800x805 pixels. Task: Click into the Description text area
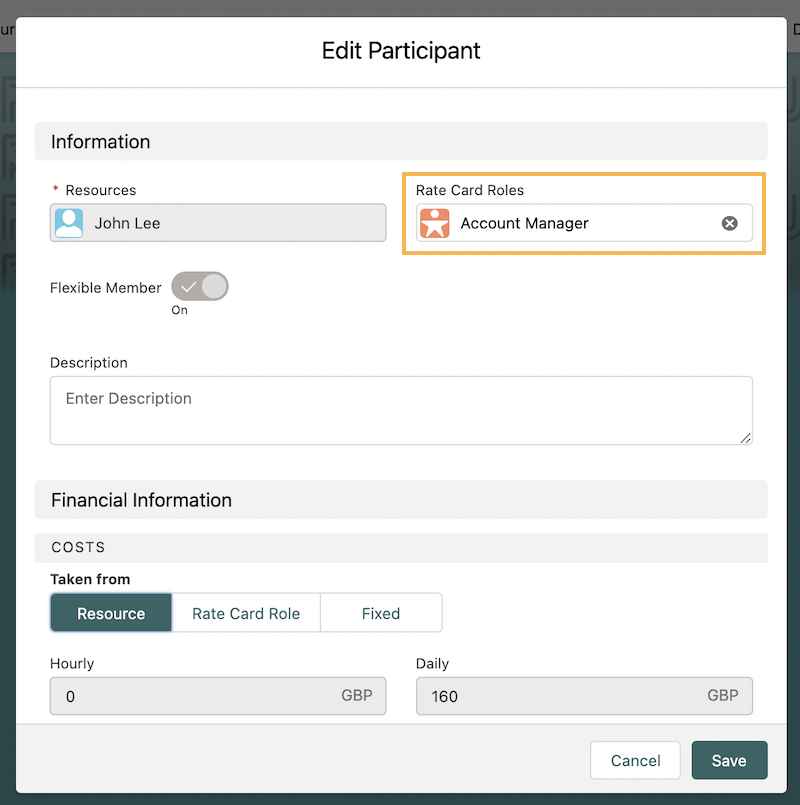click(x=400, y=410)
